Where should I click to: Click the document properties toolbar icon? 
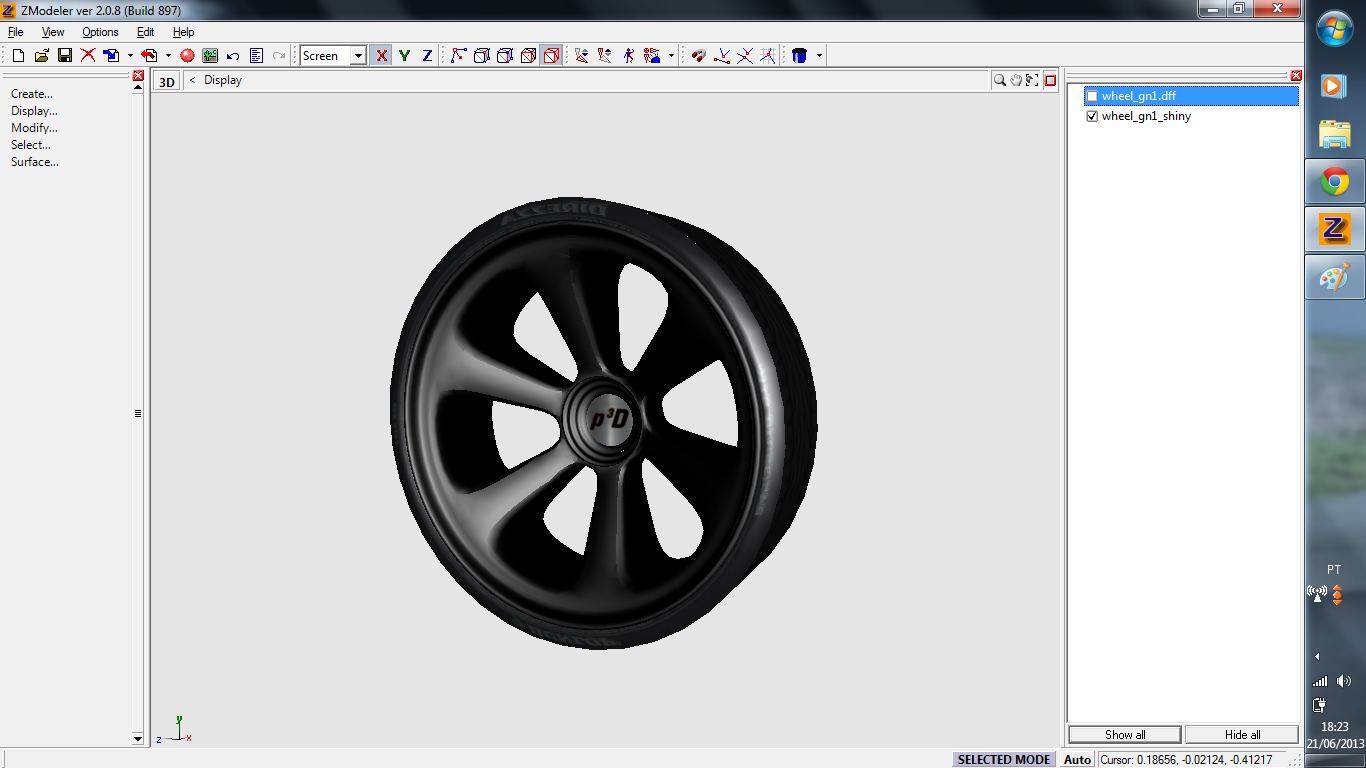tap(256, 56)
